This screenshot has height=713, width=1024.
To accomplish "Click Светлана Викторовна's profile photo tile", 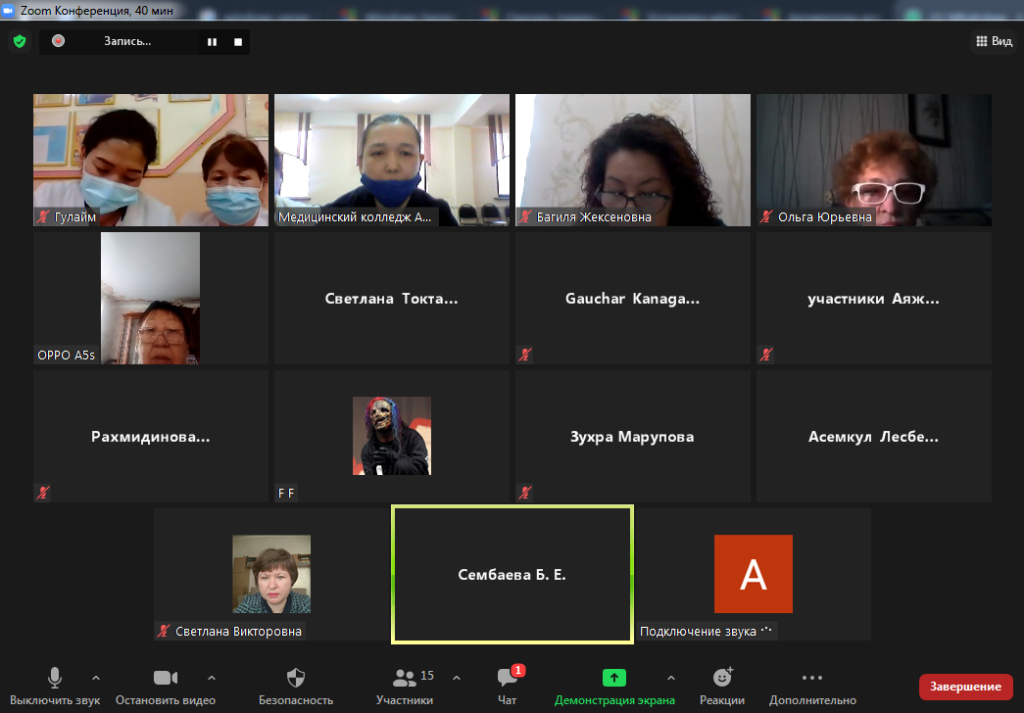I will [271, 574].
